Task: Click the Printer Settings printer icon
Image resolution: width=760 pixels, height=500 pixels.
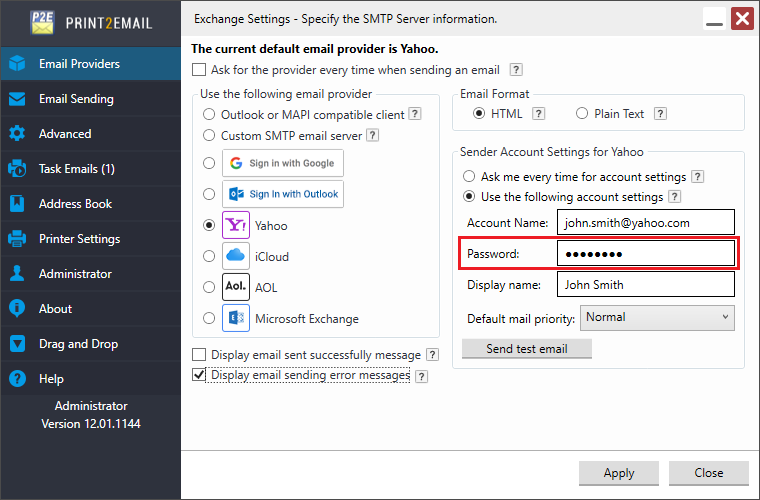Action: [17, 238]
